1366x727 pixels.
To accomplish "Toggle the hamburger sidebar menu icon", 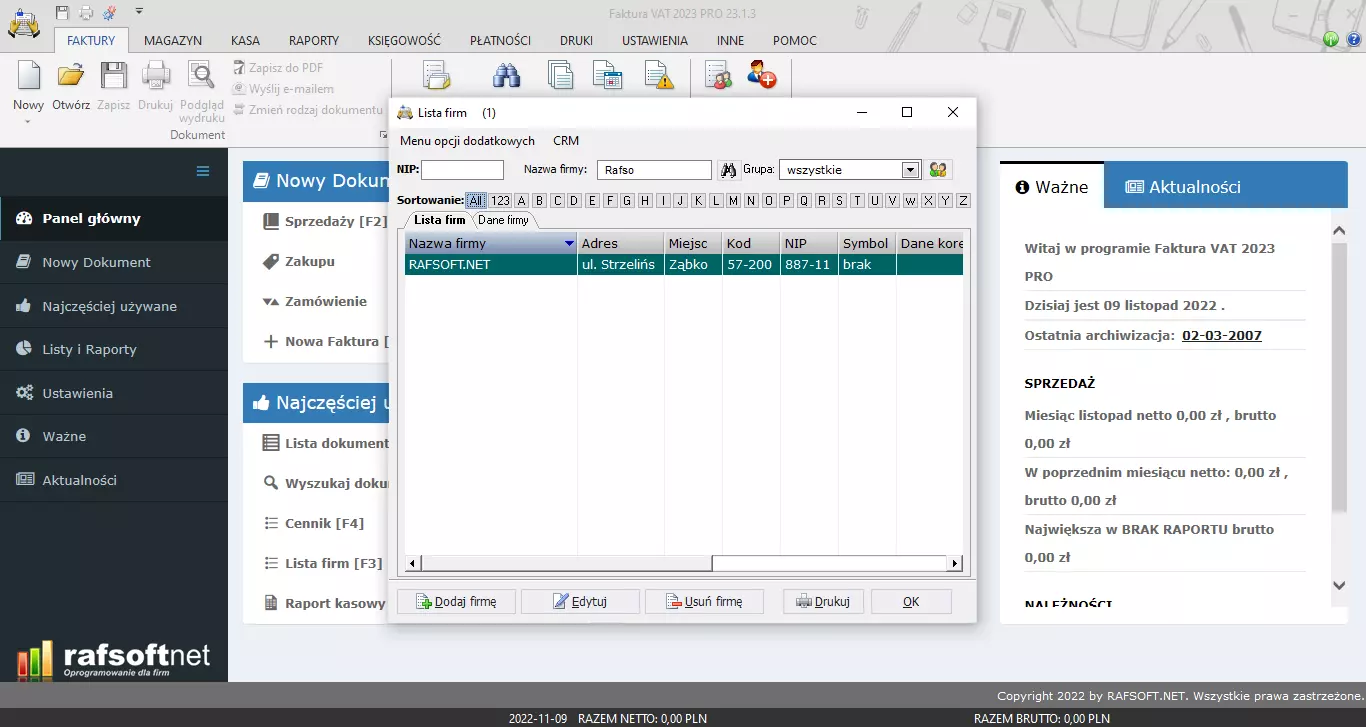I will point(203,171).
